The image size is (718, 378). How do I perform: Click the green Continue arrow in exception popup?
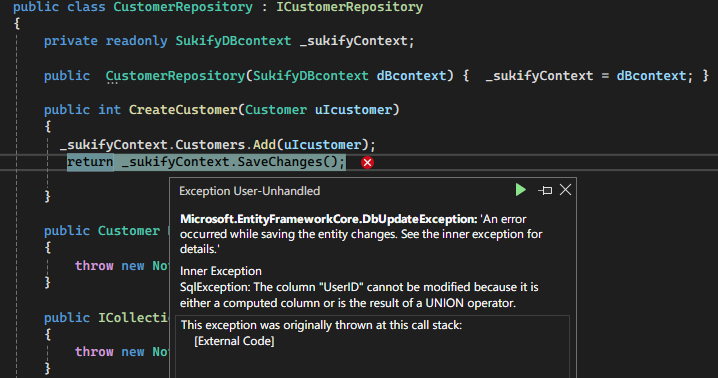pyautogui.click(x=521, y=190)
